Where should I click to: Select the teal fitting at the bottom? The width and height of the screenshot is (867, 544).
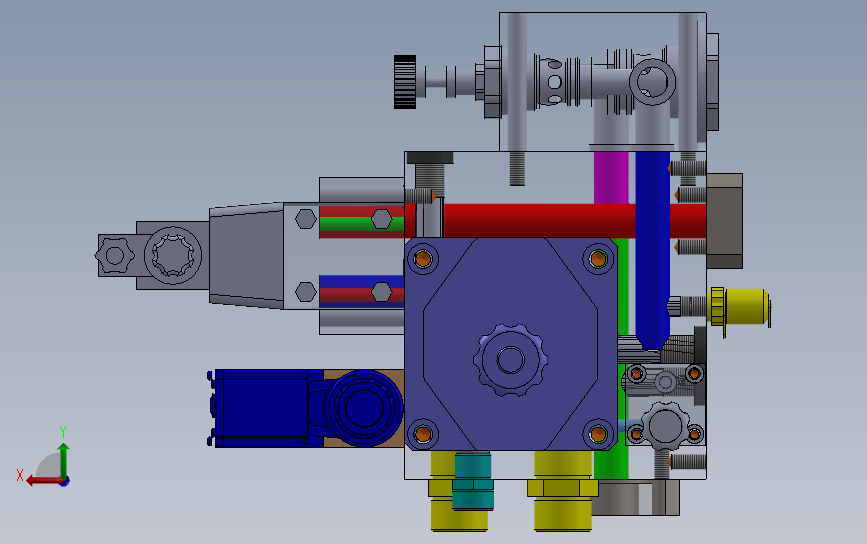point(473,481)
